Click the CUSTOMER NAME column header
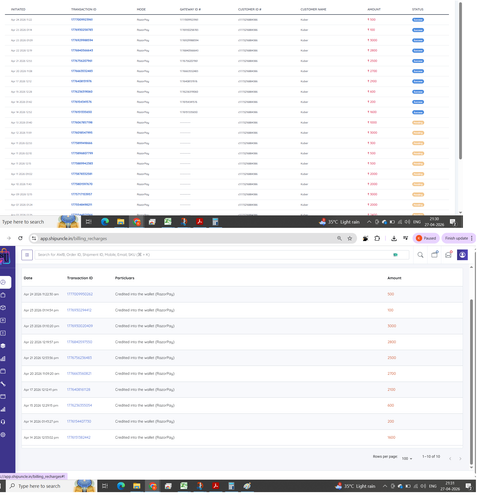 (x=313, y=9)
